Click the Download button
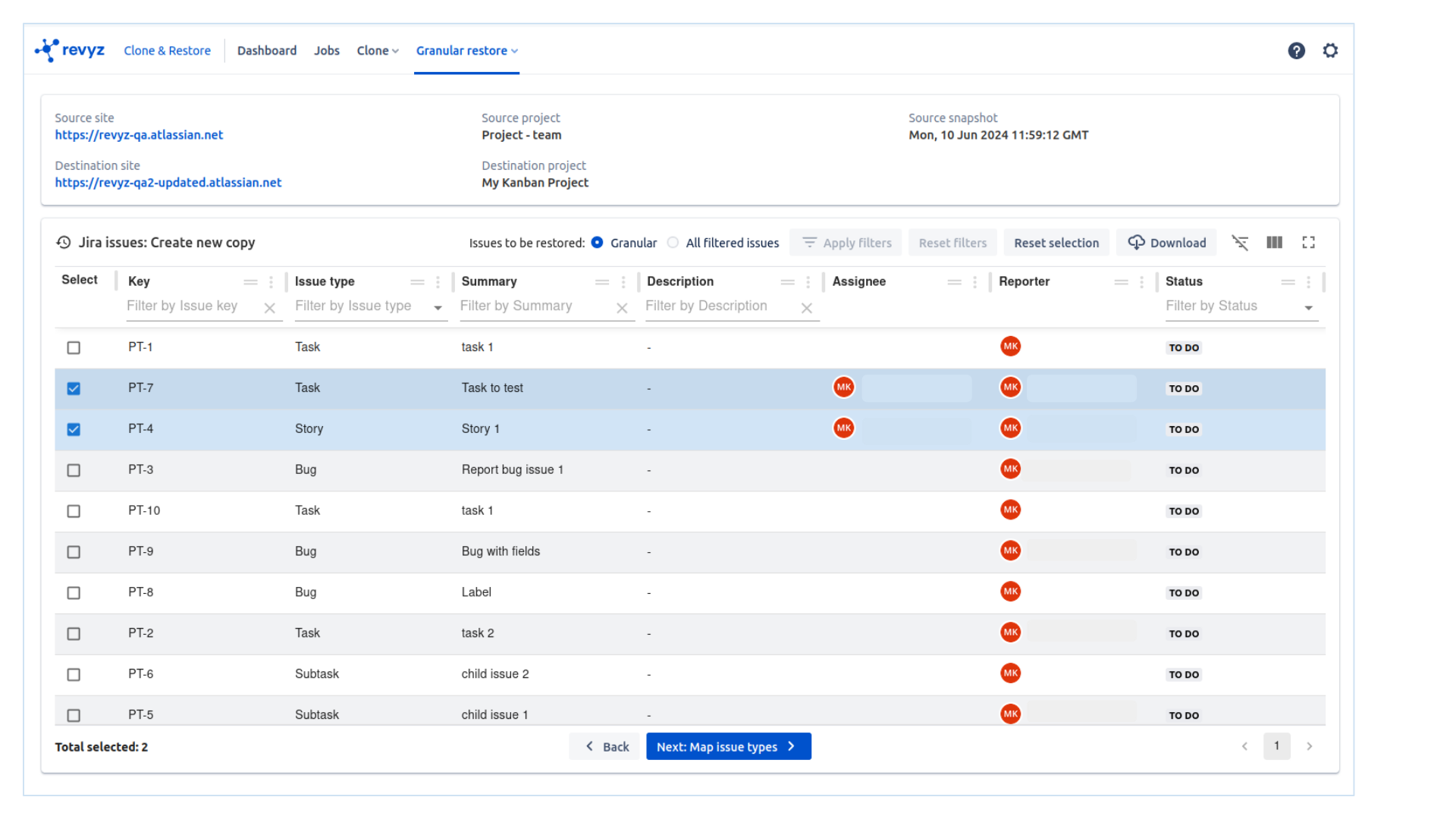Viewport: 1456px width, 819px height. tap(1166, 243)
